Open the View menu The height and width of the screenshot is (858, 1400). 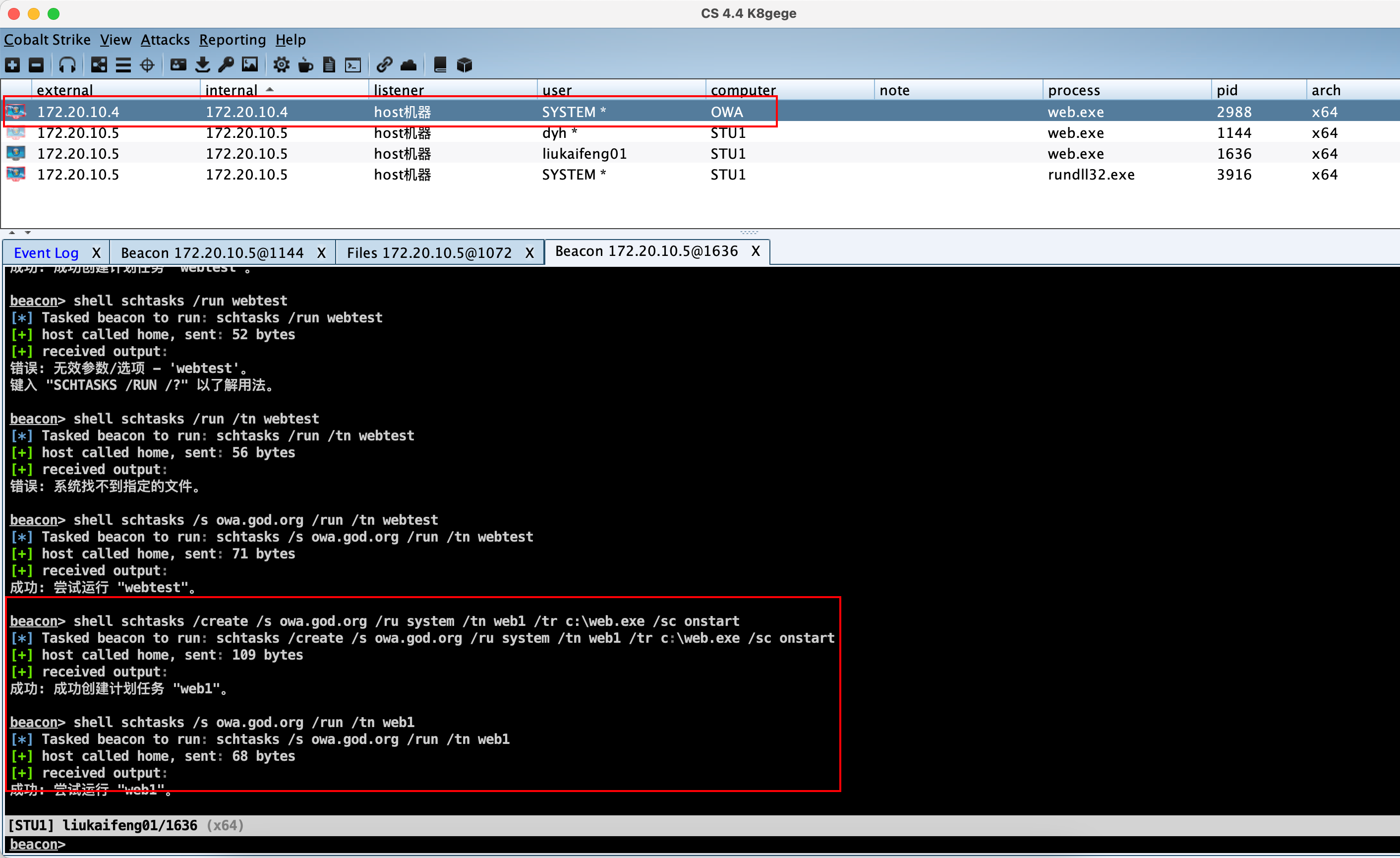116,40
